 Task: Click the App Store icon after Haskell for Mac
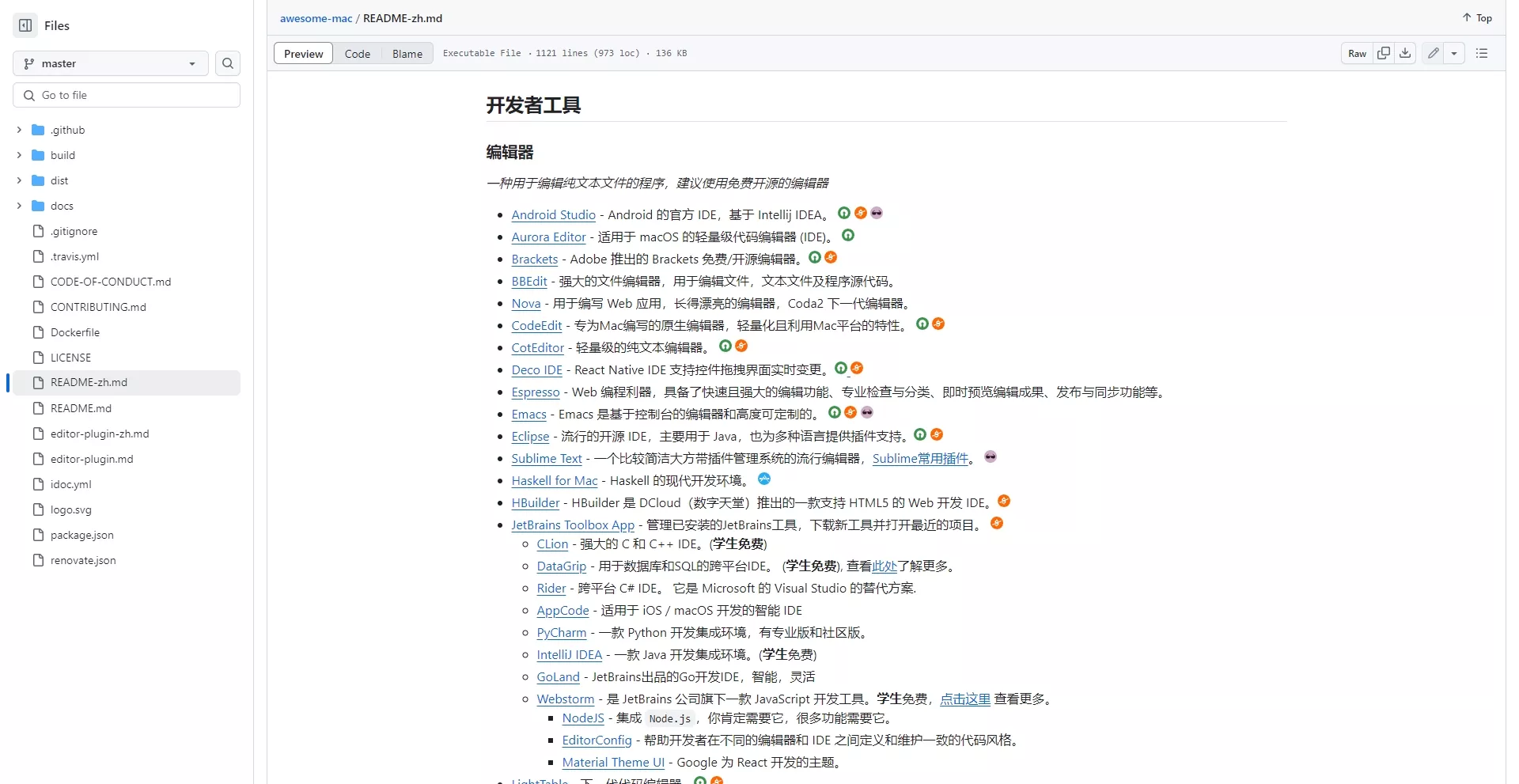point(764,479)
